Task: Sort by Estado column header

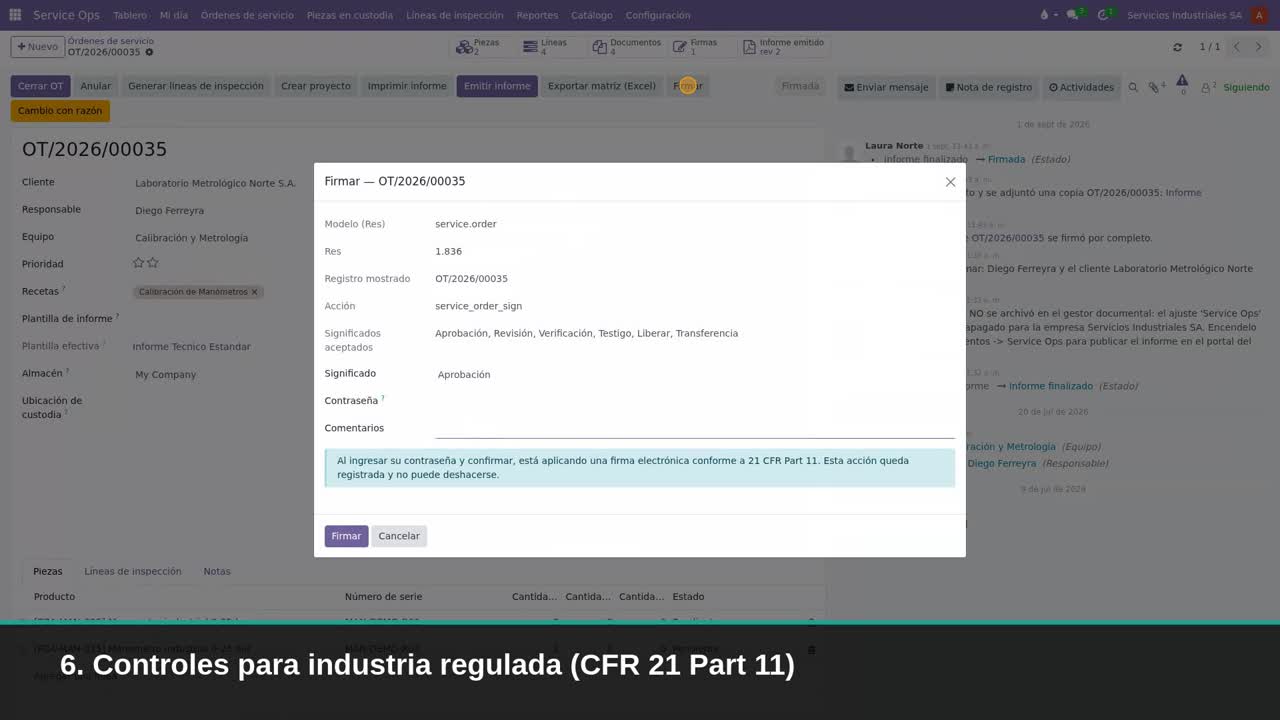Action: pos(687,597)
